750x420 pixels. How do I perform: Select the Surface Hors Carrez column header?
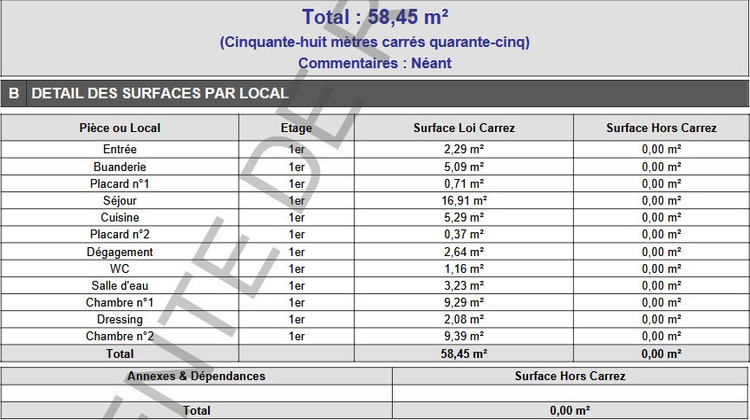tap(661, 128)
